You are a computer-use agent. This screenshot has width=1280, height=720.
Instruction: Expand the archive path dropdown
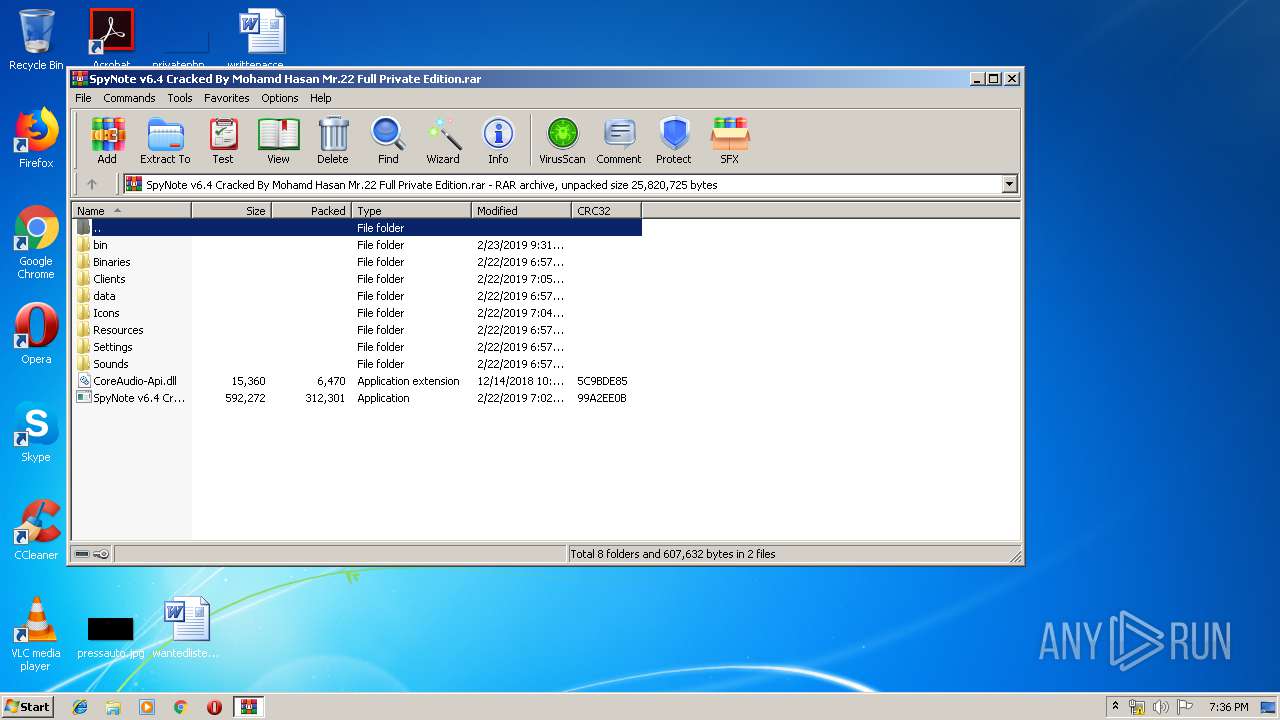1009,184
